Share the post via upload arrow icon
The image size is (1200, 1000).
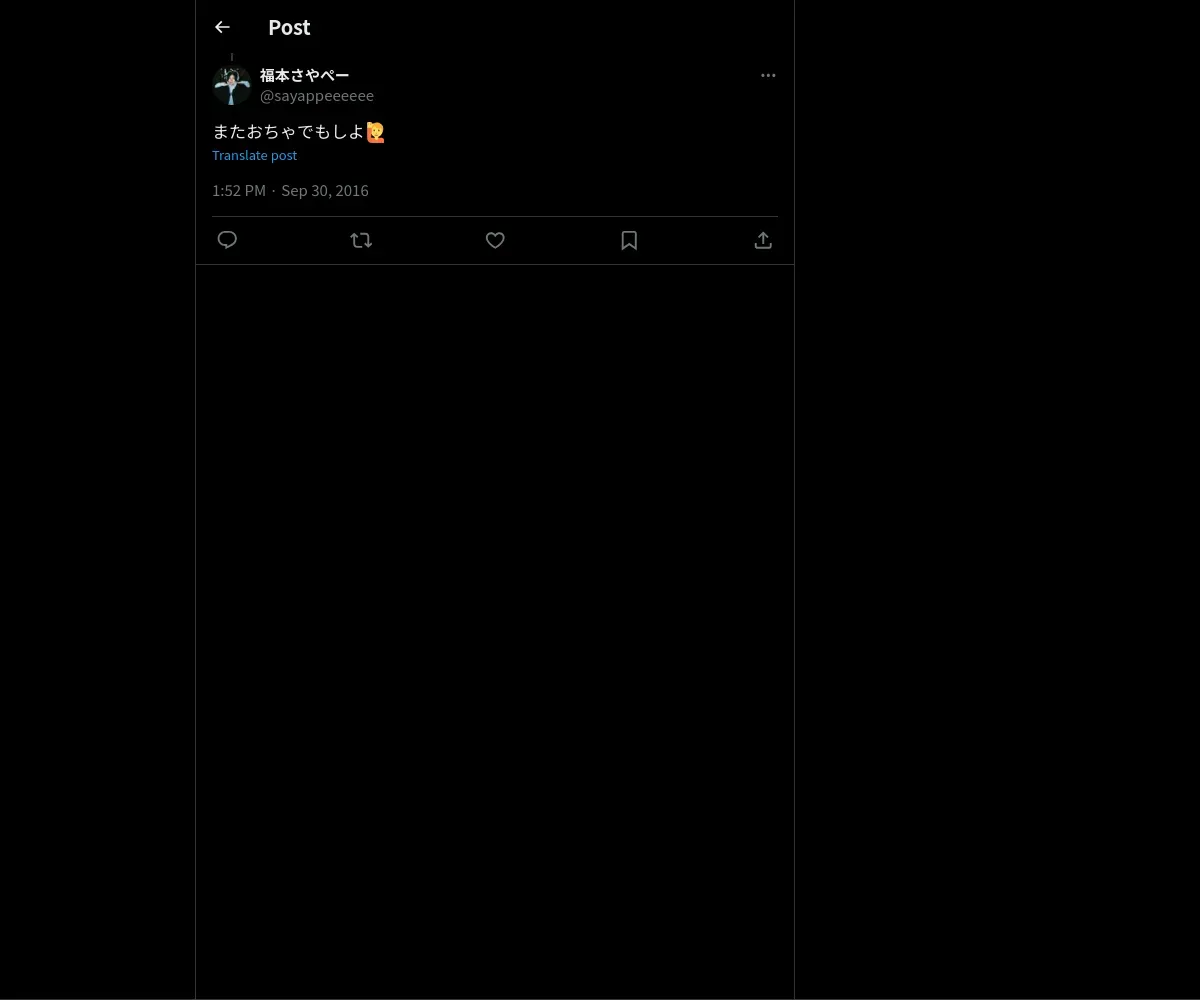click(x=763, y=240)
